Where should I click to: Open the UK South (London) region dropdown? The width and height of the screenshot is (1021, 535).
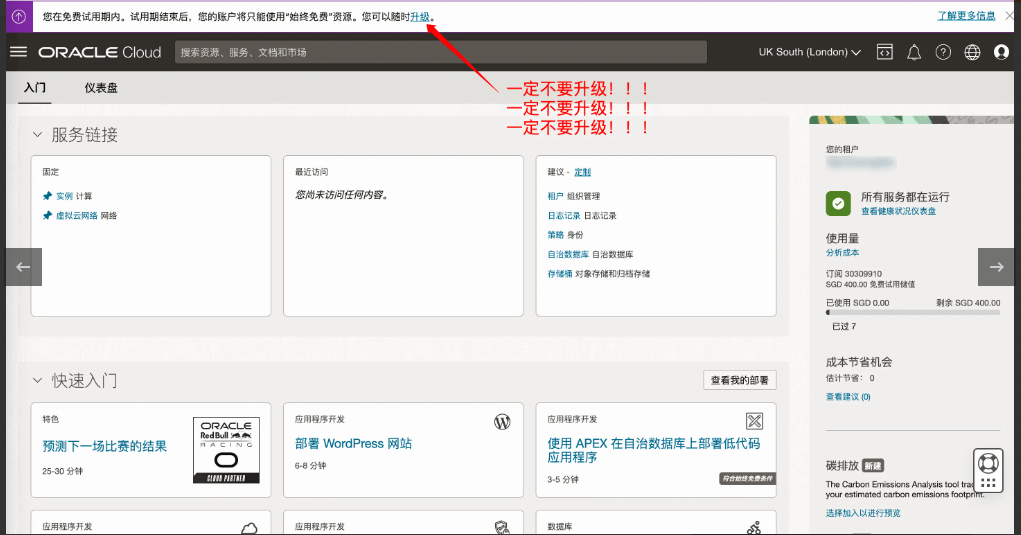click(809, 52)
